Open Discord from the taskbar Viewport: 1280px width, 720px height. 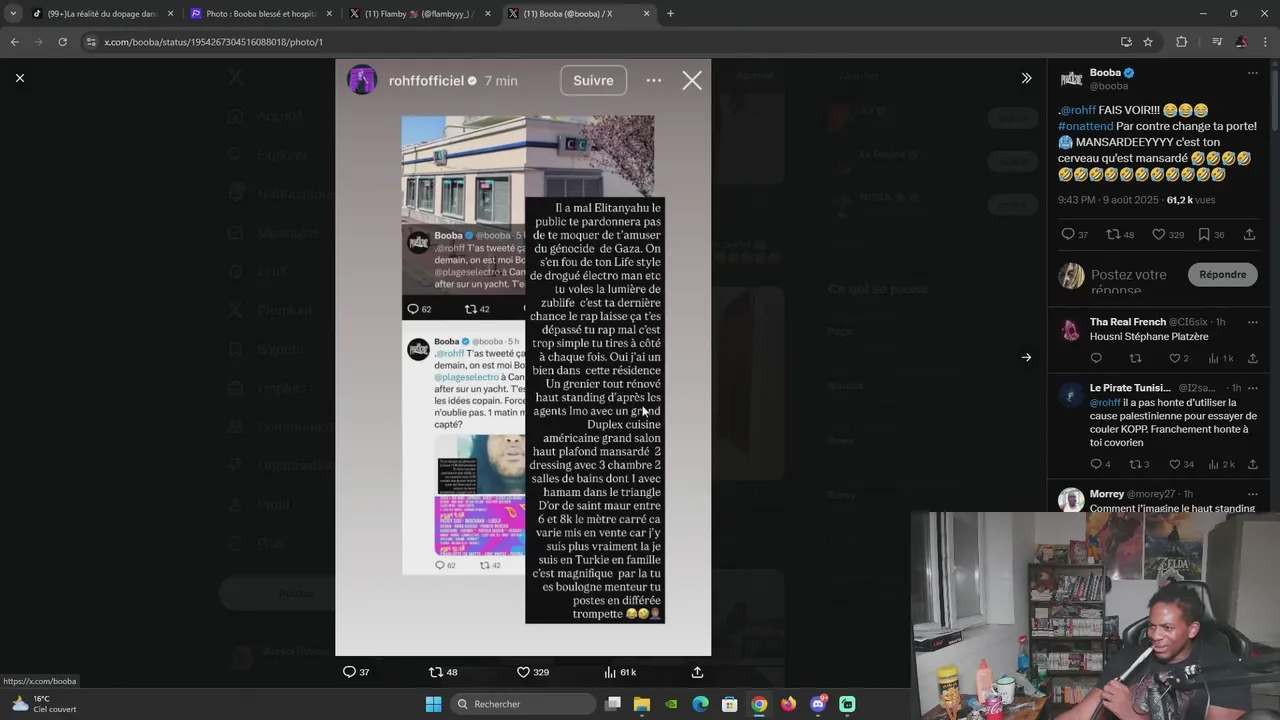[x=818, y=704]
